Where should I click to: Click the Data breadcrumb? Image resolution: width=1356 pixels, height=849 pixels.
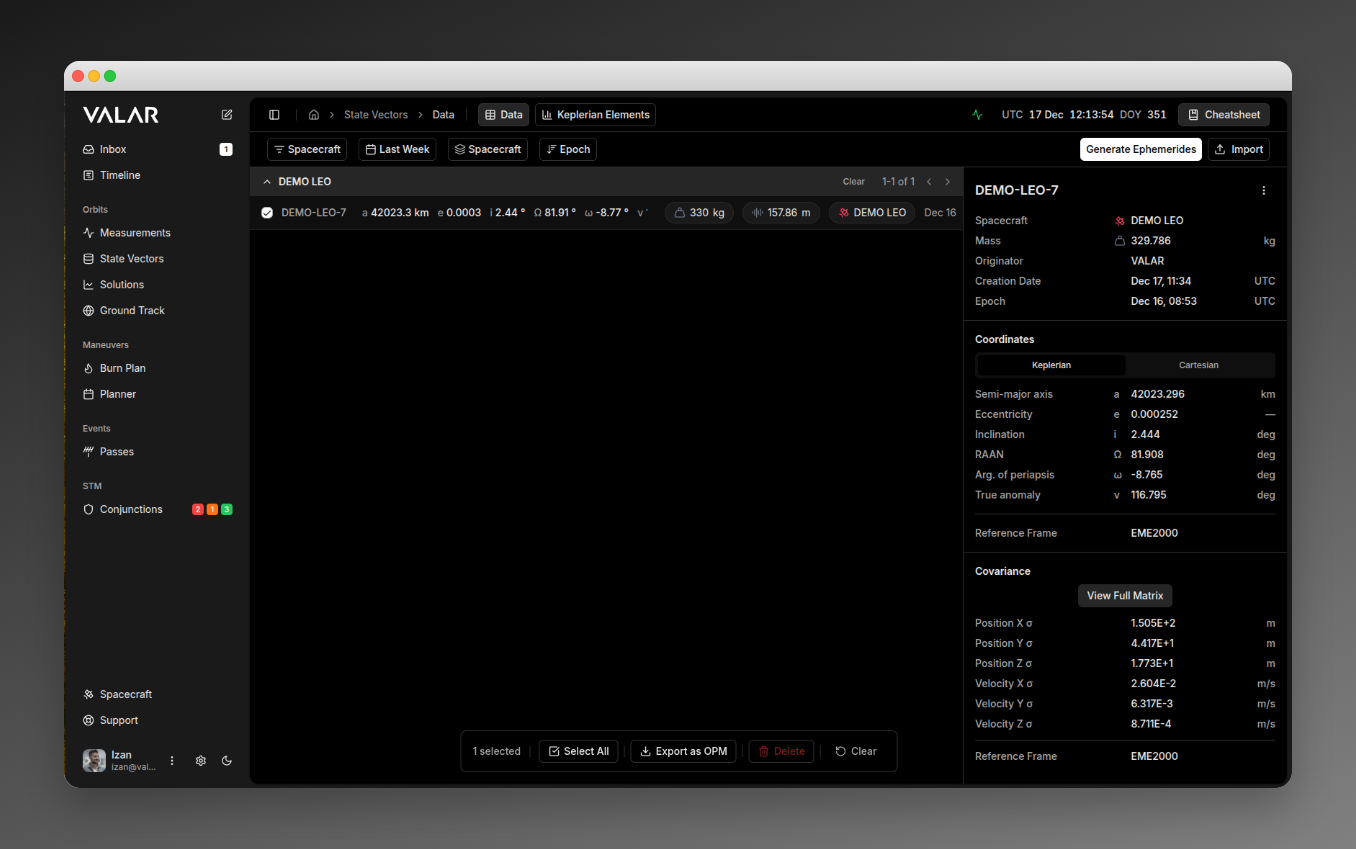(443, 115)
